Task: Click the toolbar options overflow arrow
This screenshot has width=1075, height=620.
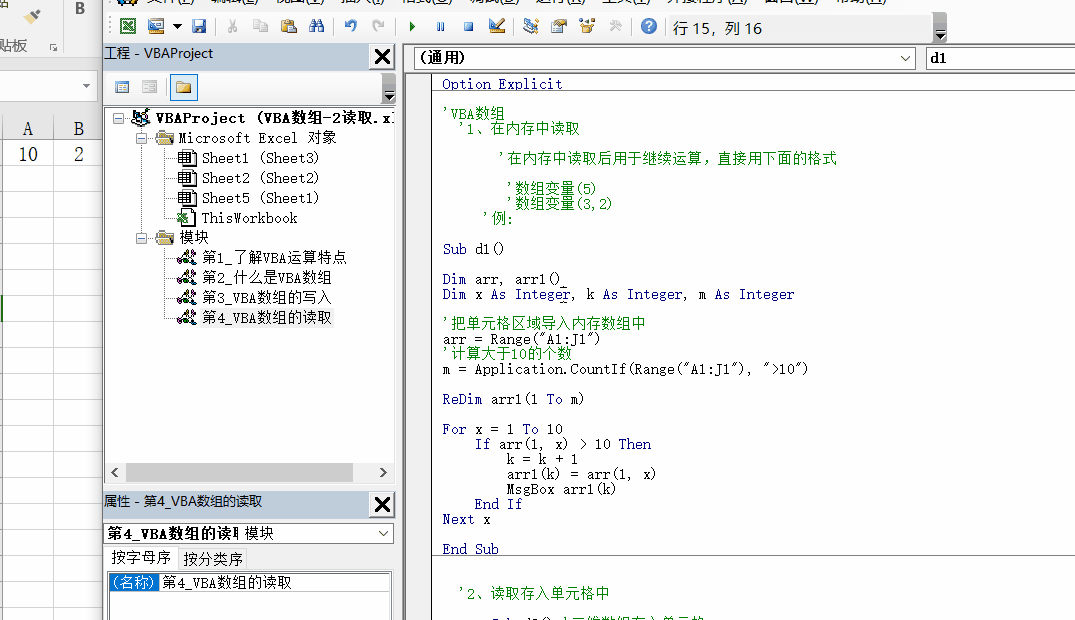Action: pos(940,28)
